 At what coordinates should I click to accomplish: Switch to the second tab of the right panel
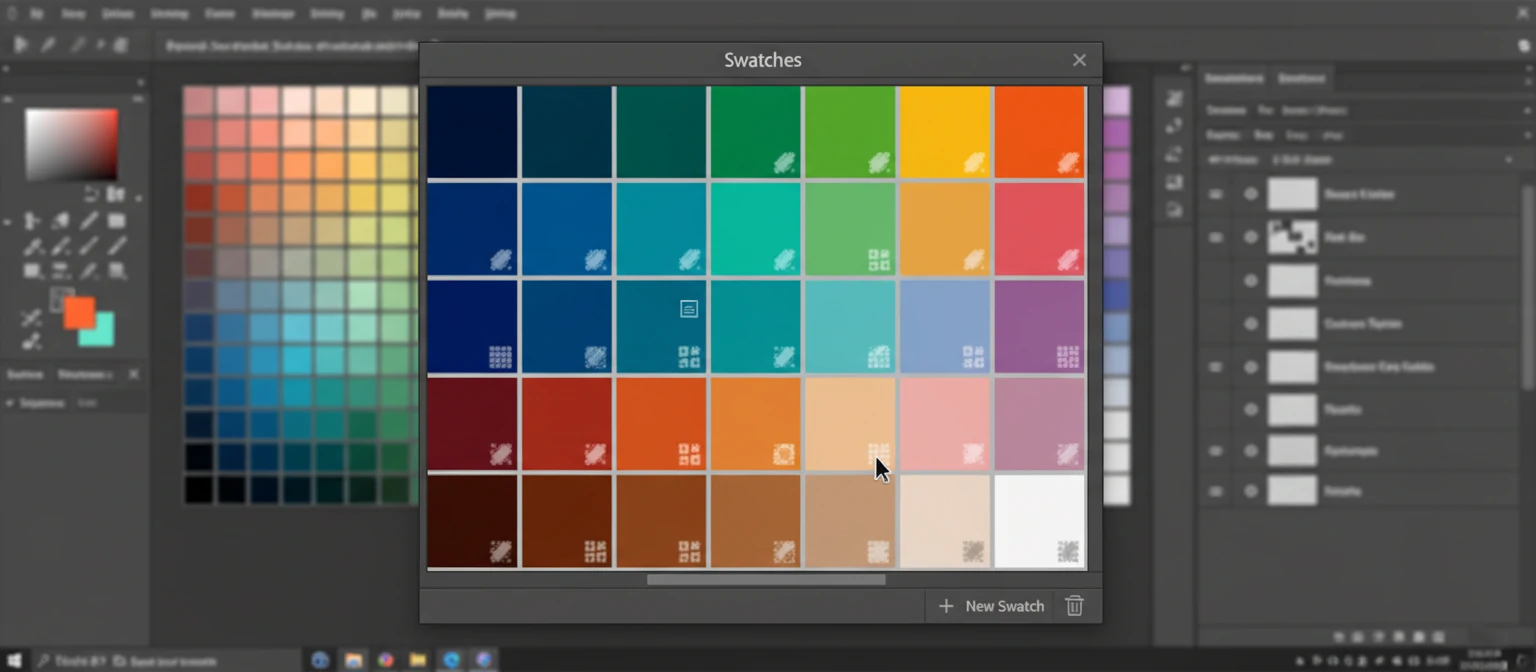pyautogui.click(x=1303, y=78)
